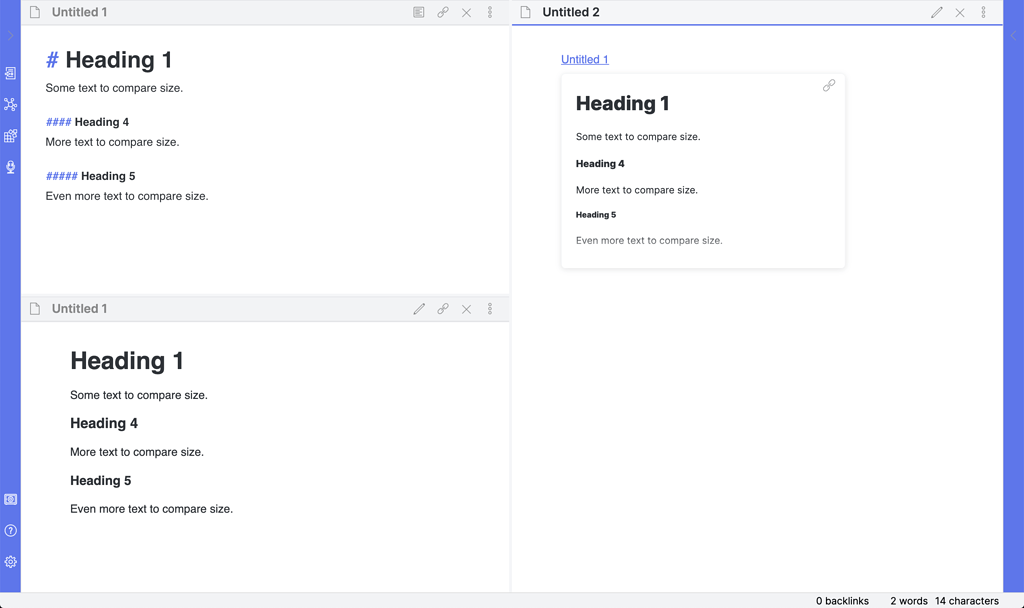
Task: Follow the Untitled 1 link in Untitled 2
Action: (584, 59)
